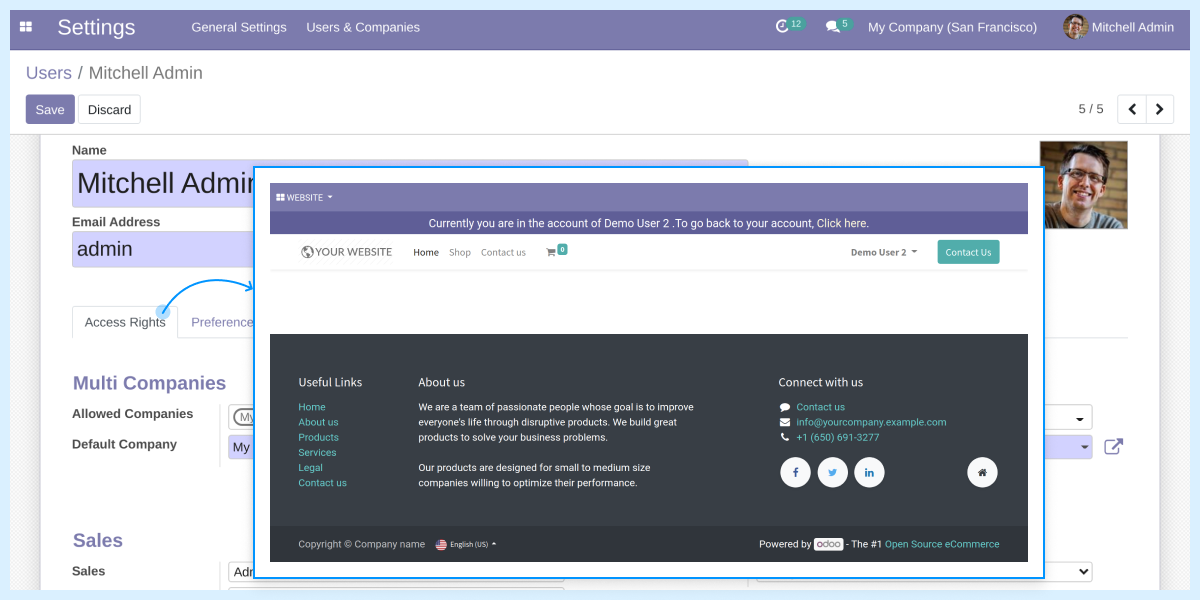Select the Access Rights tab
This screenshot has width=1200, height=600.
pyautogui.click(x=124, y=322)
